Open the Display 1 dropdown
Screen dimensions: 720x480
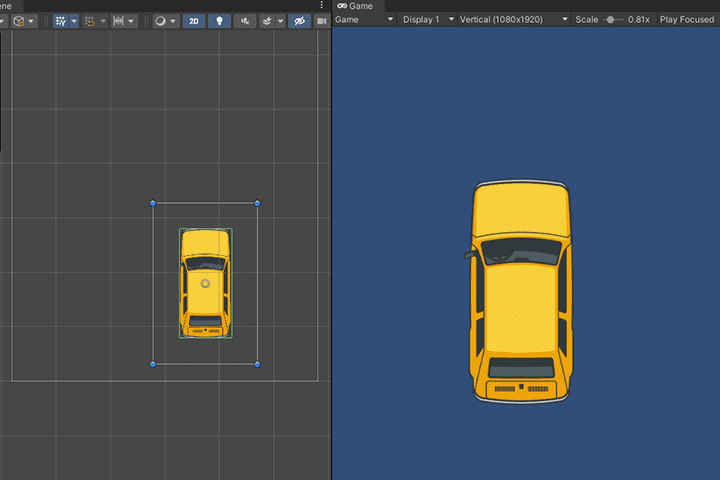(428, 20)
